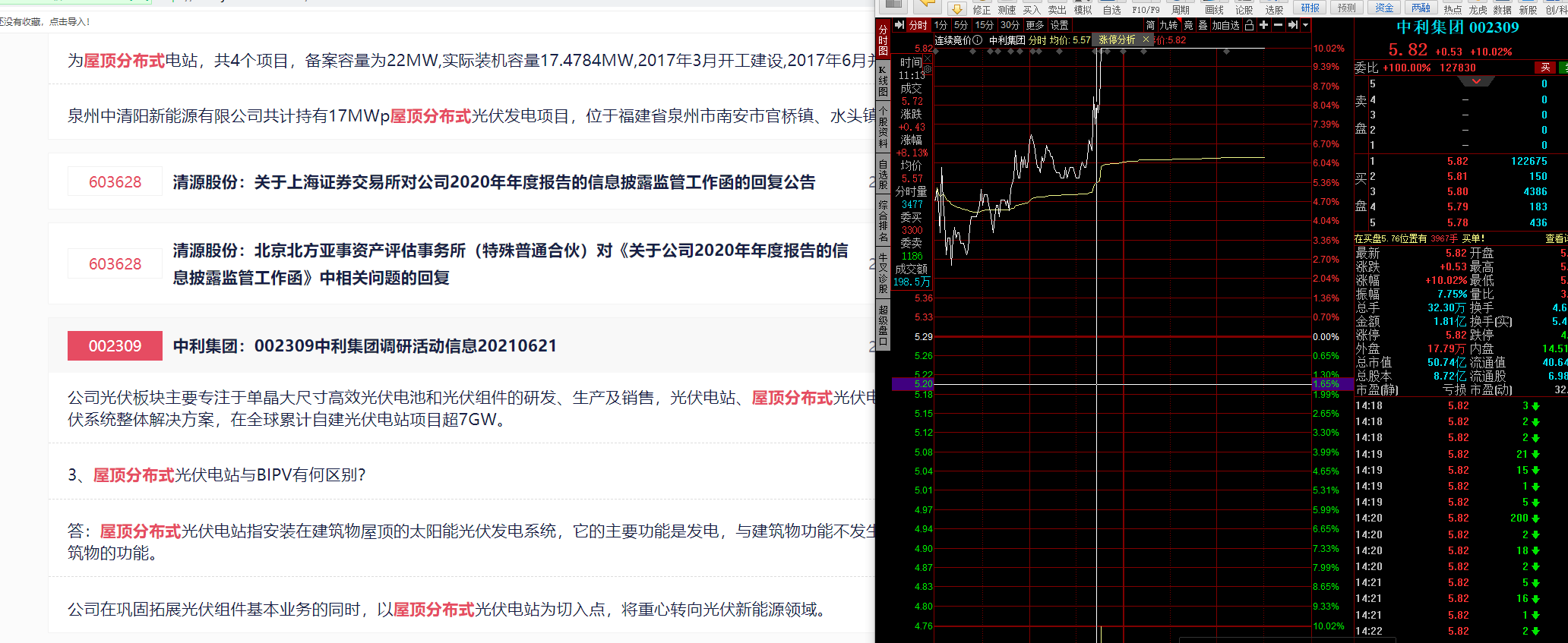Click the 热点 toolbar item

[x=1453, y=10]
